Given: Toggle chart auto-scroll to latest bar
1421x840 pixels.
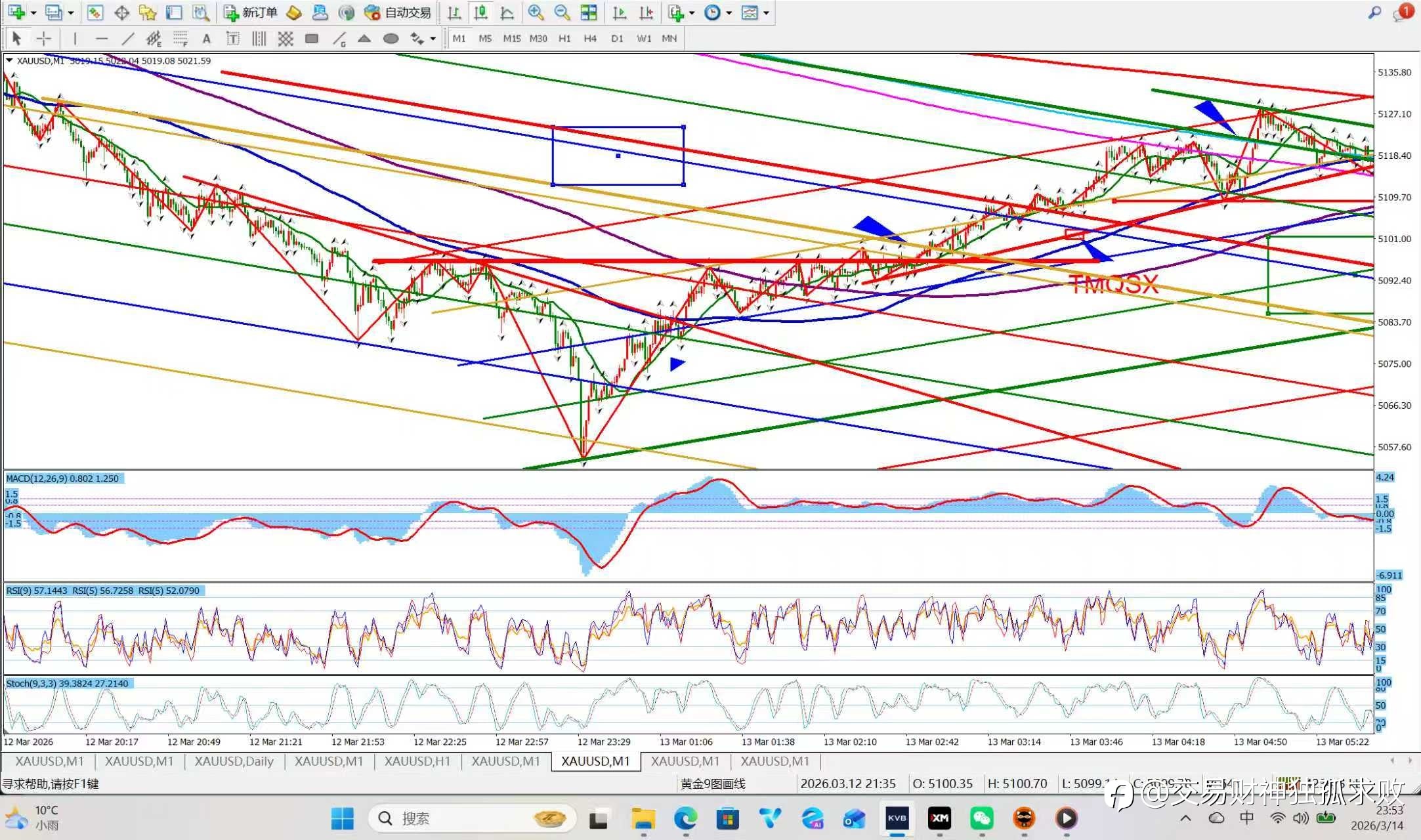Looking at the screenshot, I should coord(619,12).
